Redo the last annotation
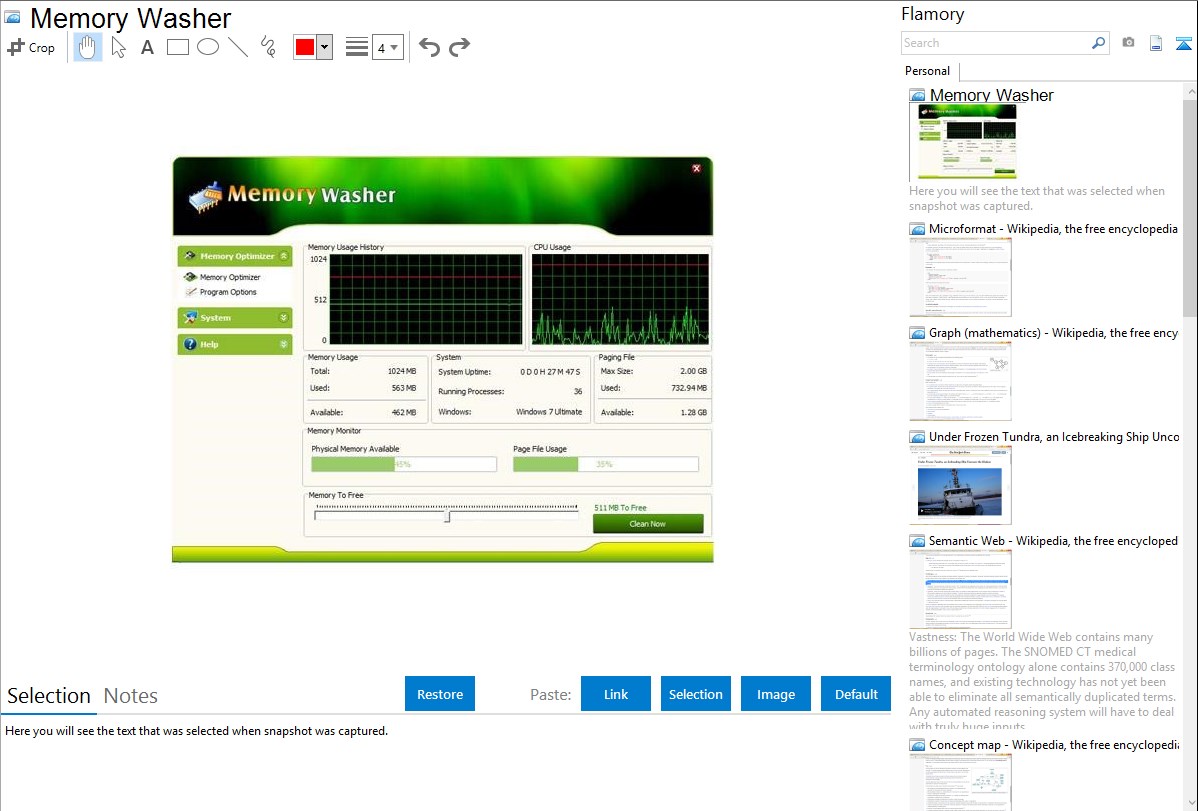1198x811 pixels. click(x=459, y=47)
